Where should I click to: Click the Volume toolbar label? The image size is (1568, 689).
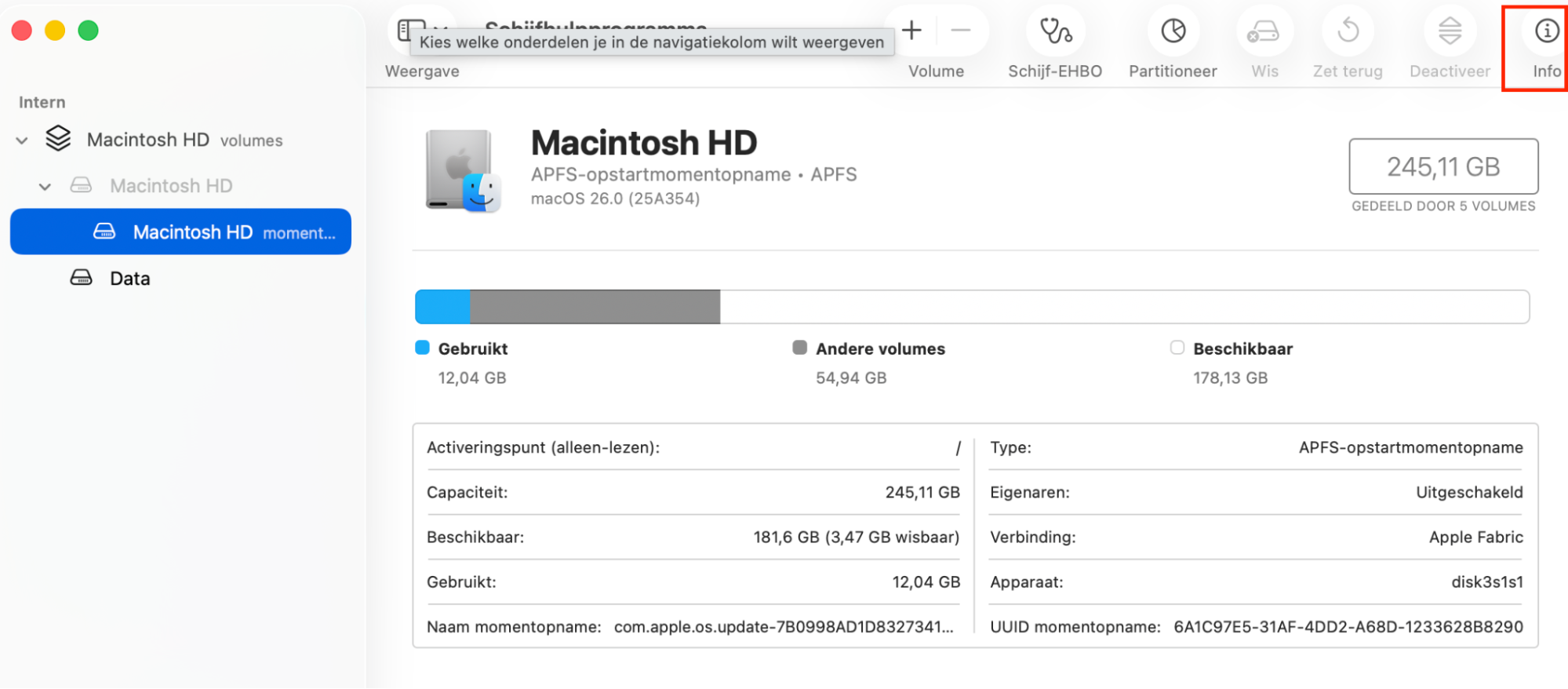click(x=936, y=71)
